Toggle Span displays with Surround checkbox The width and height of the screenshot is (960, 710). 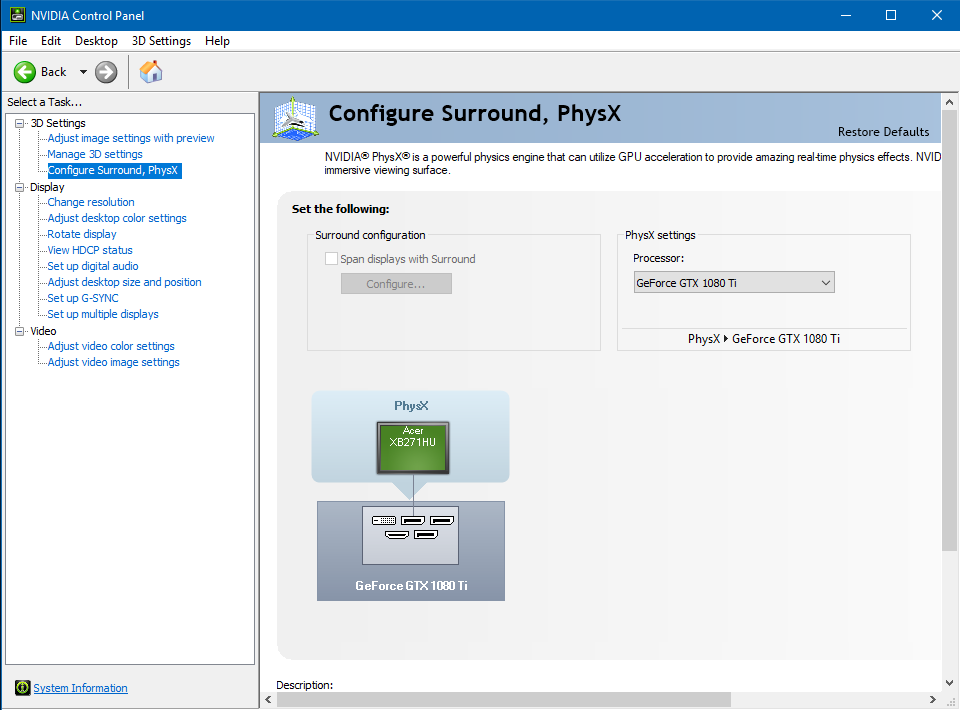coord(331,259)
